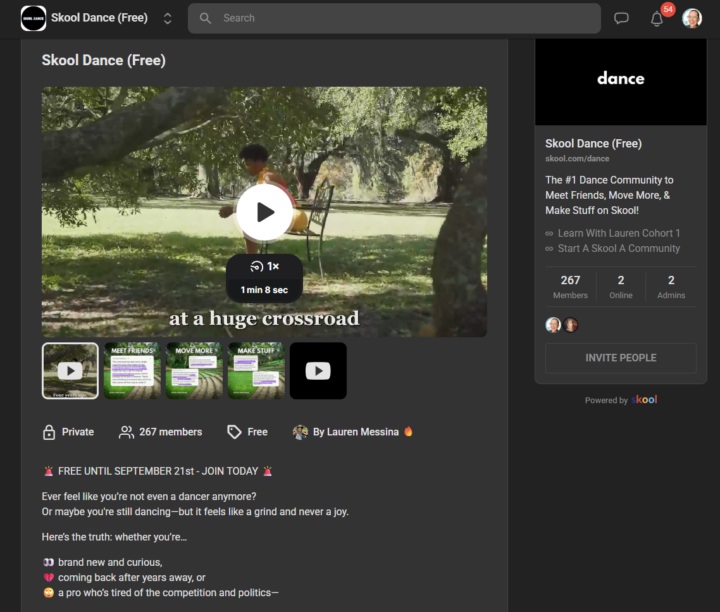Open the chat messages icon
This screenshot has width=720, height=612.
[621, 18]
